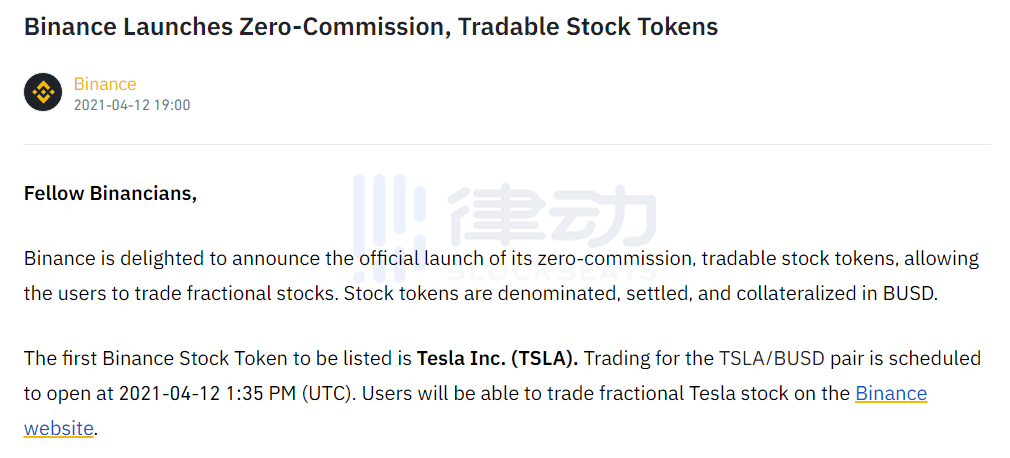The width and height of the screenshot is (1010, 458).
Task: Click the vertical bars watermark logo
Action: pos(390,227)
